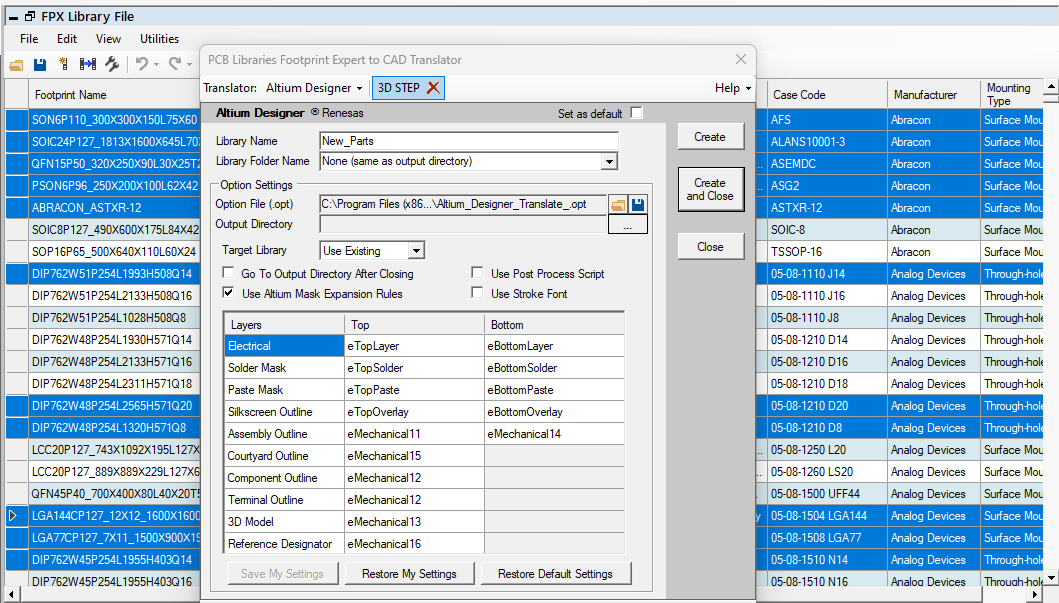
Task: Click the 05-08-1500 UFF44 case code cell
Action: pyautogui.click(x=827, y=494)
